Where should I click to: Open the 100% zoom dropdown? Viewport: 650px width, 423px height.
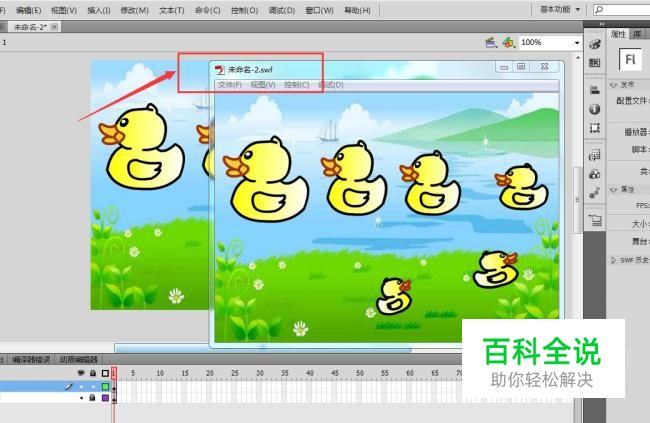pyautogui.click(x=577, y=43)
